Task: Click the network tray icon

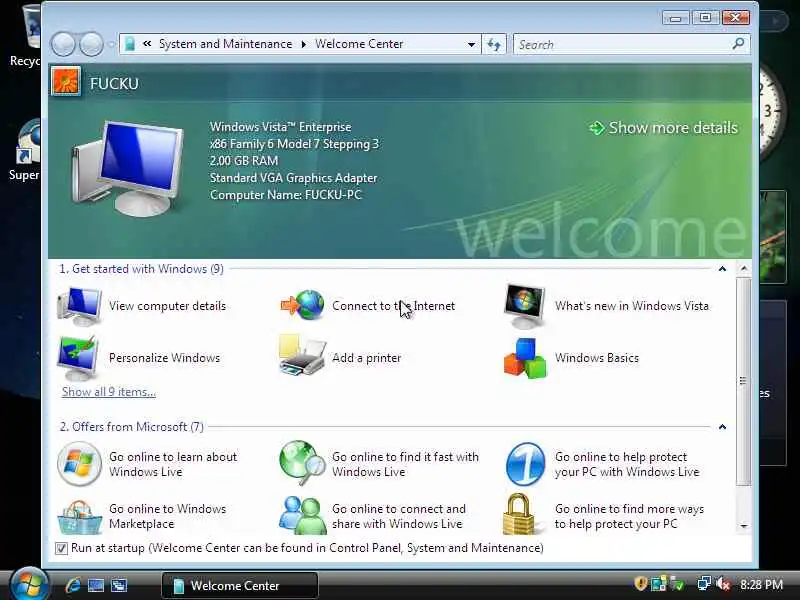Action: click(704, 583)
